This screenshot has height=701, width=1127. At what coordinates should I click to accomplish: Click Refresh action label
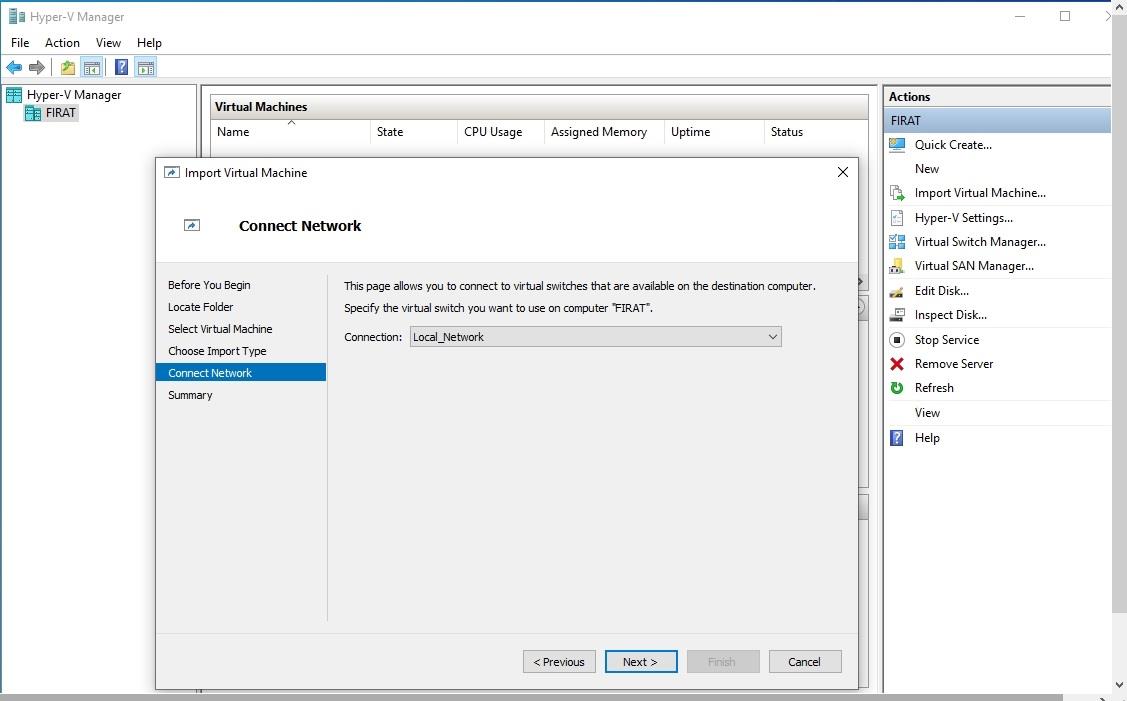(934, 388)
